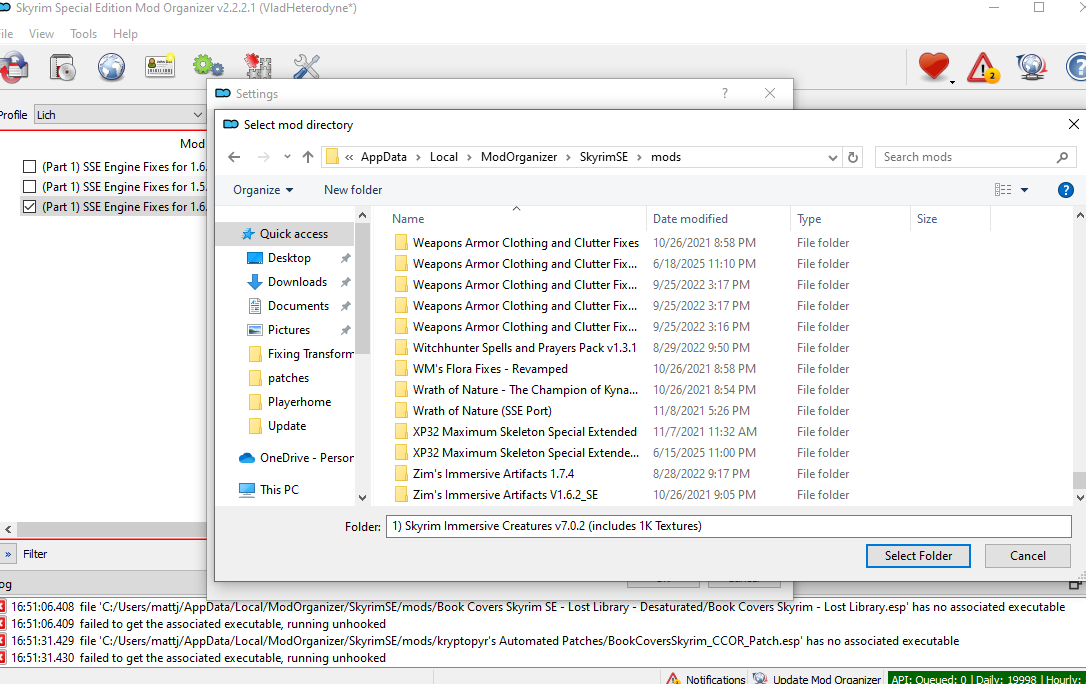Select Desktop in Quick access
Screen dimensions: 1086x684
290,258
